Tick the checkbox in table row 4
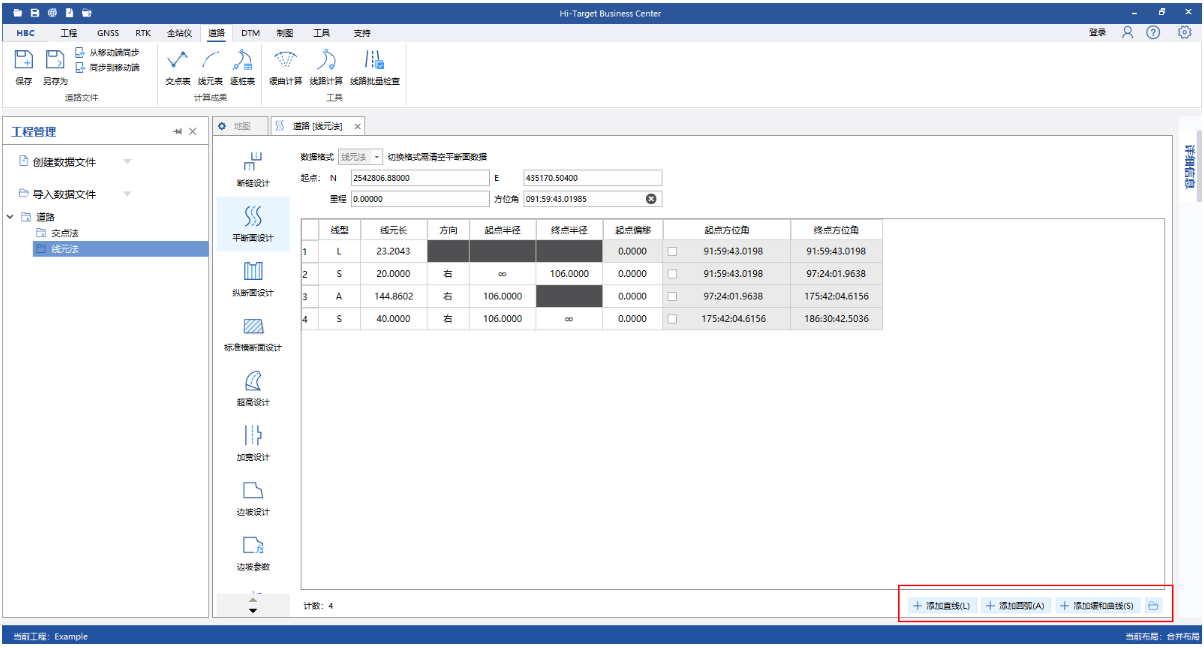Viewport: 1204px width, 648px height. click(672, 318)
